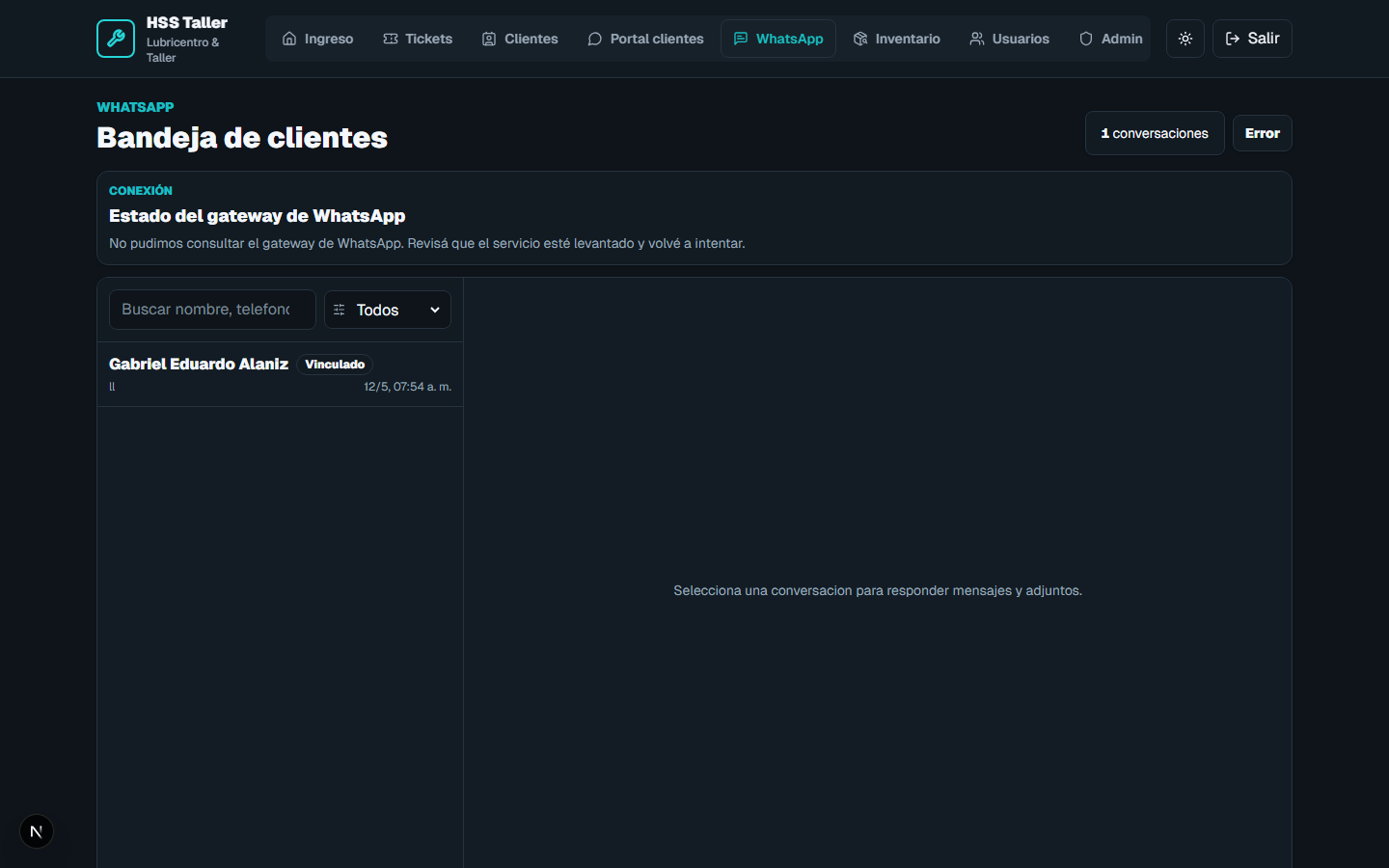Image resolution: width=1389 pixels, height=868 pixels.
Task: Click the chat bubble icon beside Portal clientes
Action: point(595,39)
